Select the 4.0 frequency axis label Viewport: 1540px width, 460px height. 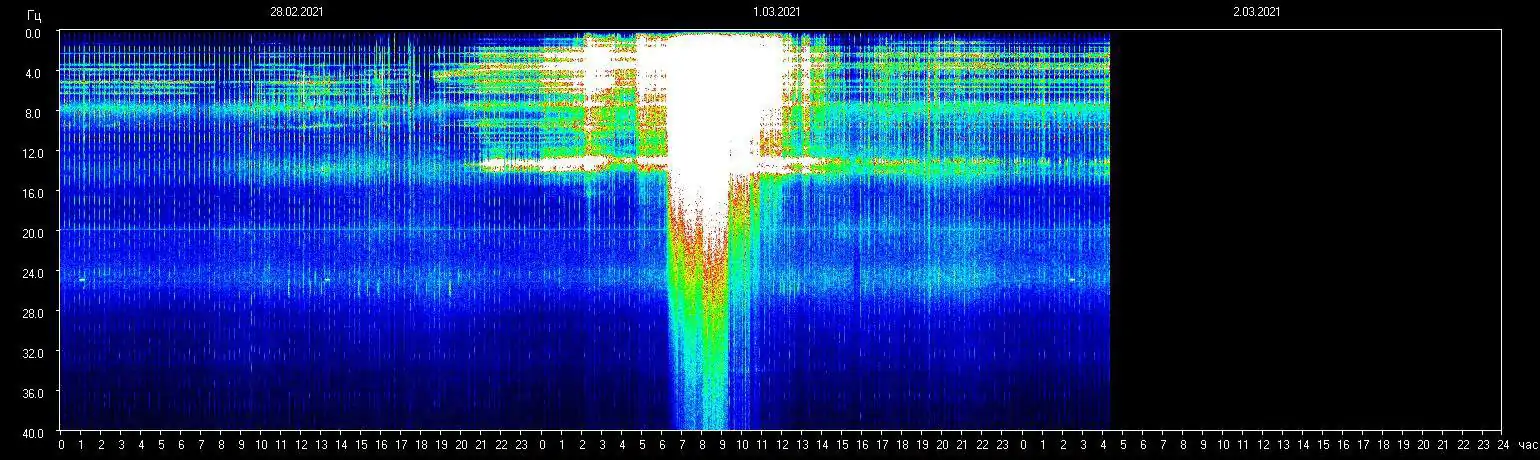click(34, 73)
